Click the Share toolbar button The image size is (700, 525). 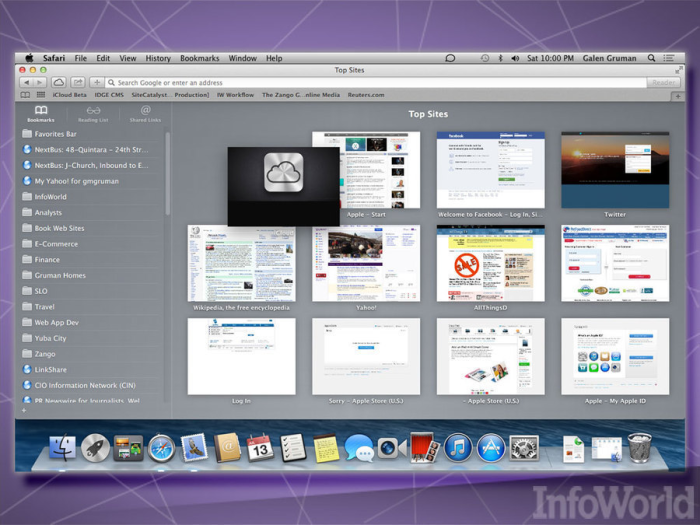click(78, 83)
